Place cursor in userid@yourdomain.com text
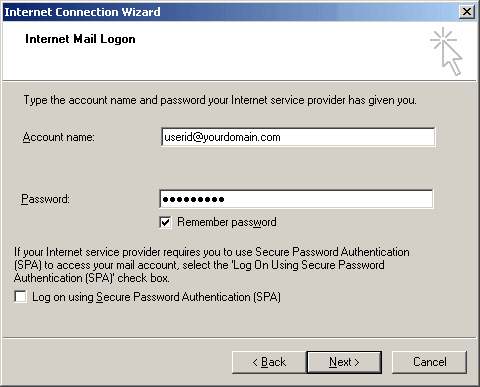Image resolution: width=480 pixels, height=387 pixels. (x=222, y=137)
